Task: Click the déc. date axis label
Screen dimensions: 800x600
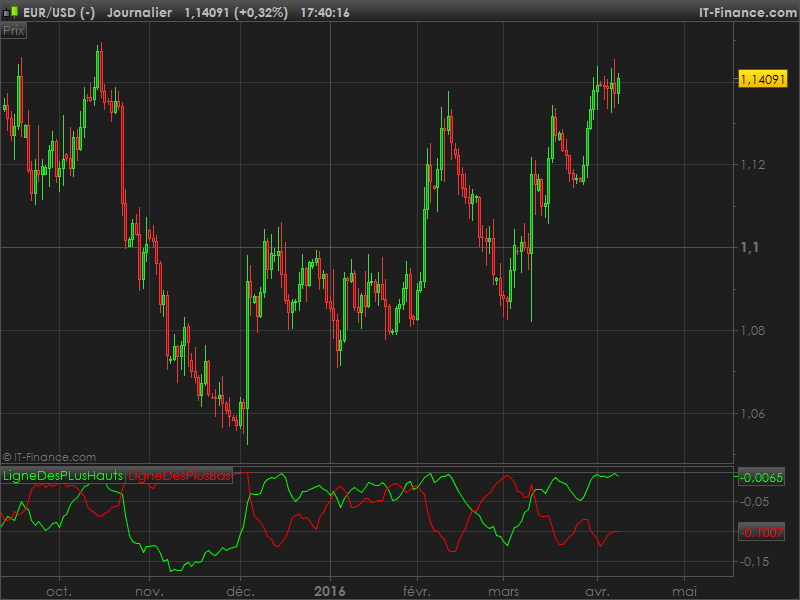Action: tap(240, 591)
